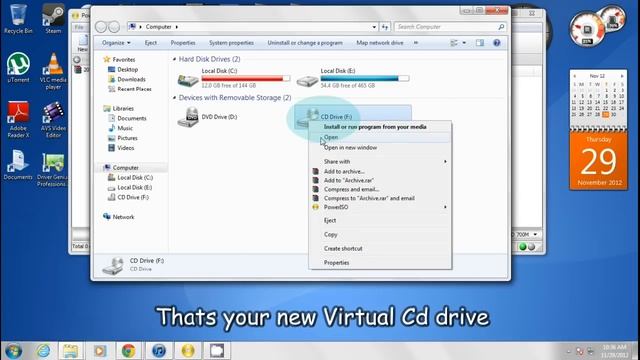Open dropdown in background PowerISO window

pyautogui.click(x=535, y=235)
